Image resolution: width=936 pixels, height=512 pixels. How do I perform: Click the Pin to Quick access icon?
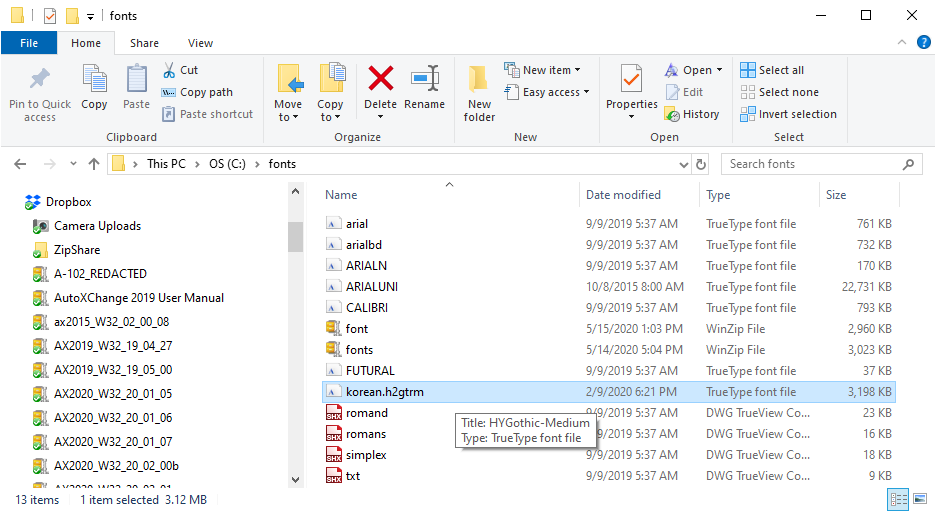click(x=40, y=80)
